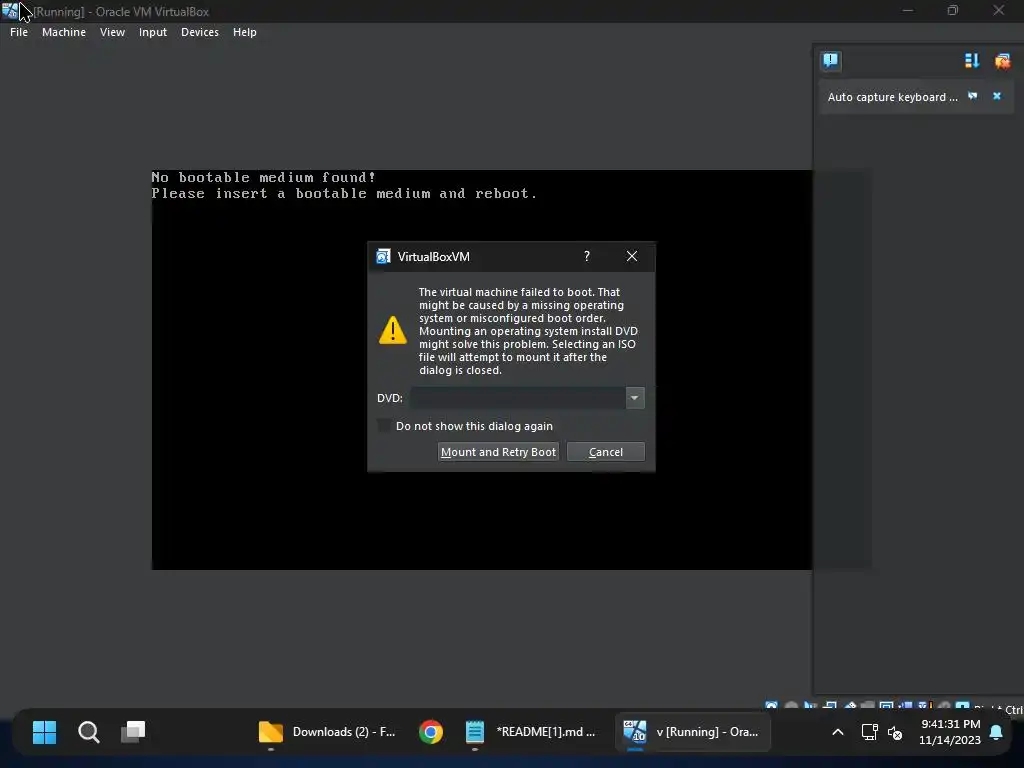Screen dimensions: 1024x768
Task: Select the Auto capture keyboard notification text
Action: tap(892, 97)
